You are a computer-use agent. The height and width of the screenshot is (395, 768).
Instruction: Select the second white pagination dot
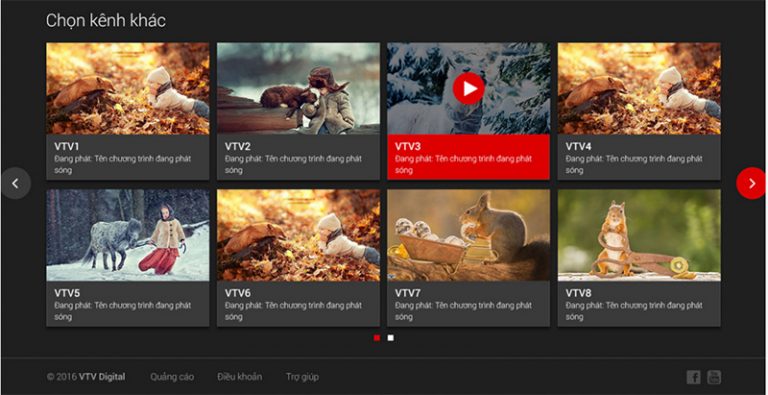390,338
